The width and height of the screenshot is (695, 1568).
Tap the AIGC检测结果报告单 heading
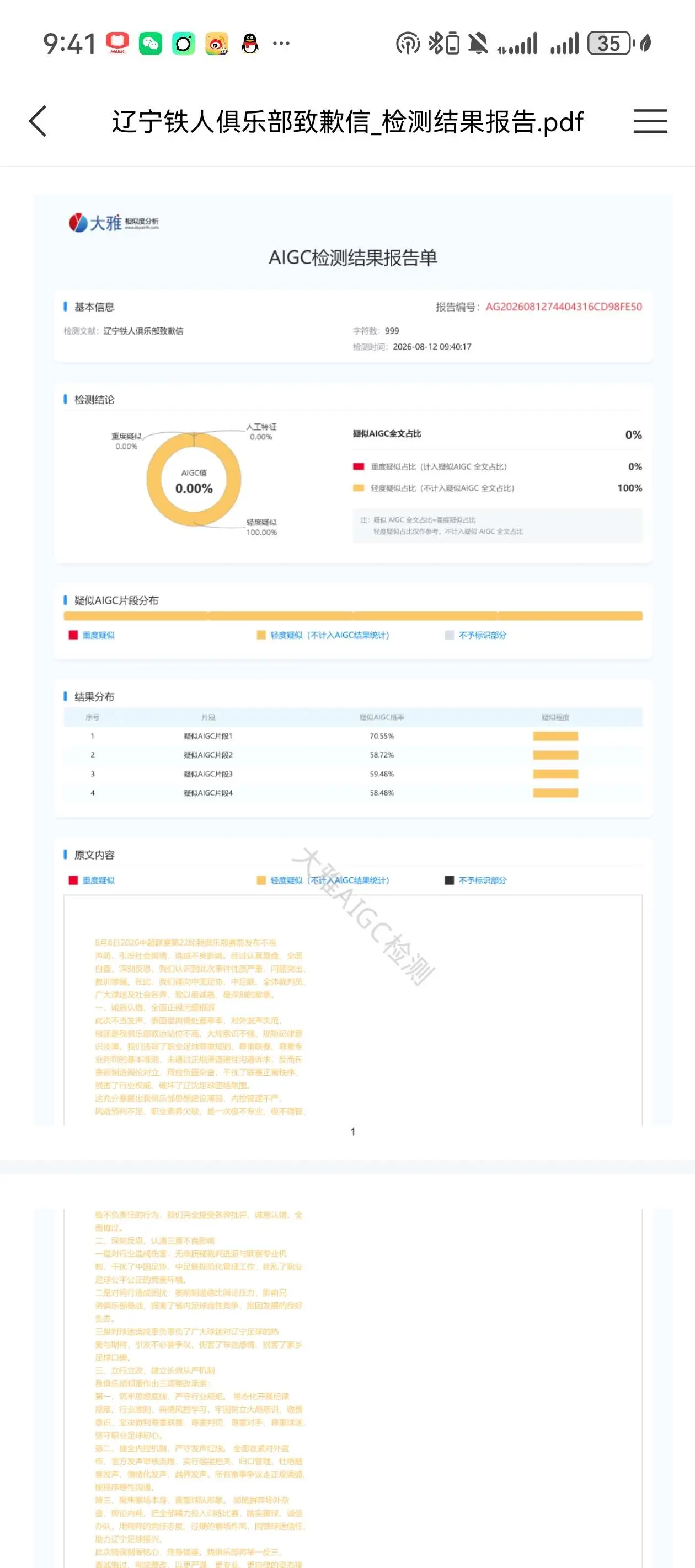click(352, 257)
